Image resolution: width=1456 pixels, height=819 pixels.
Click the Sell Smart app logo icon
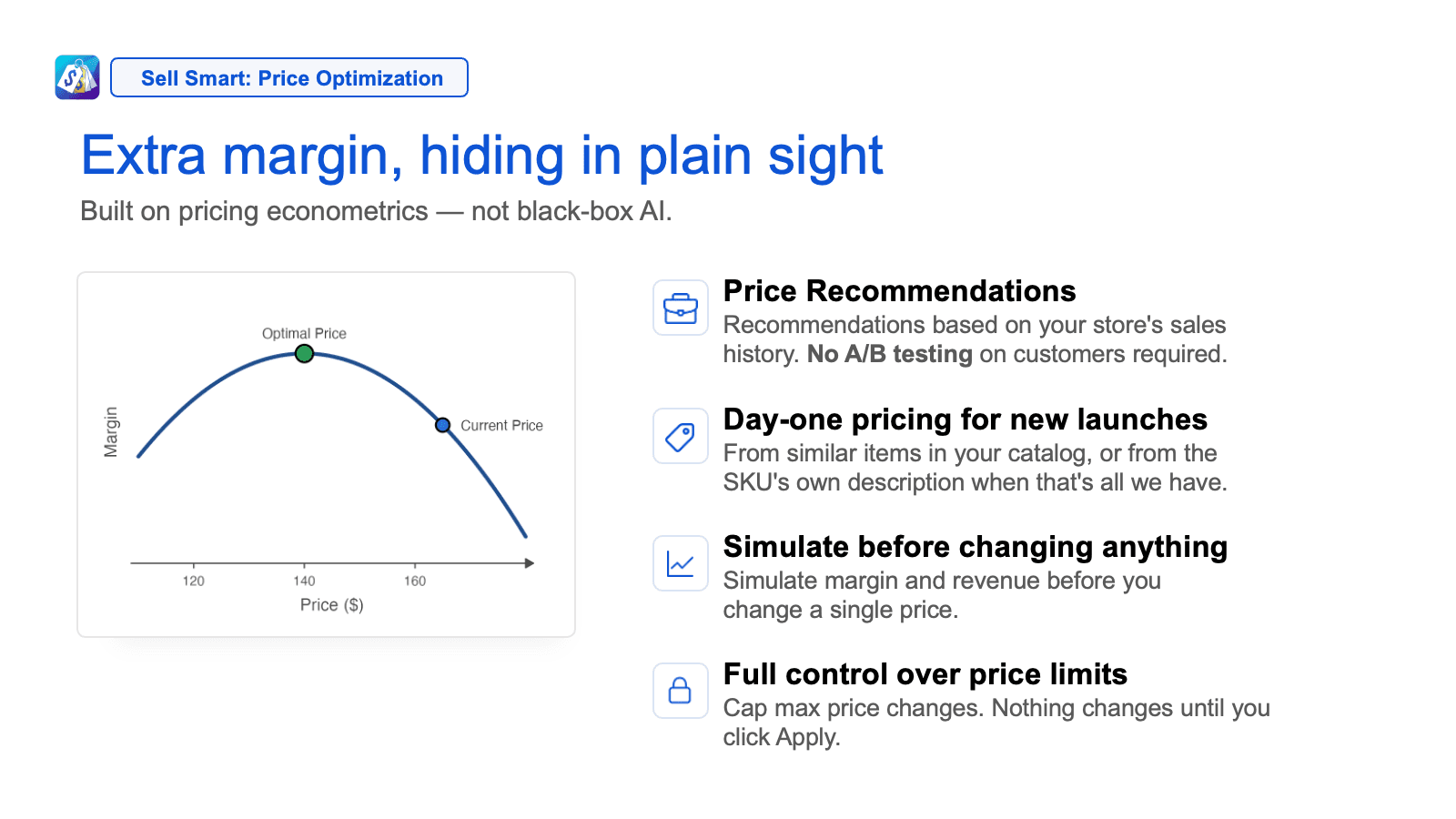click(x=77, y=77)
